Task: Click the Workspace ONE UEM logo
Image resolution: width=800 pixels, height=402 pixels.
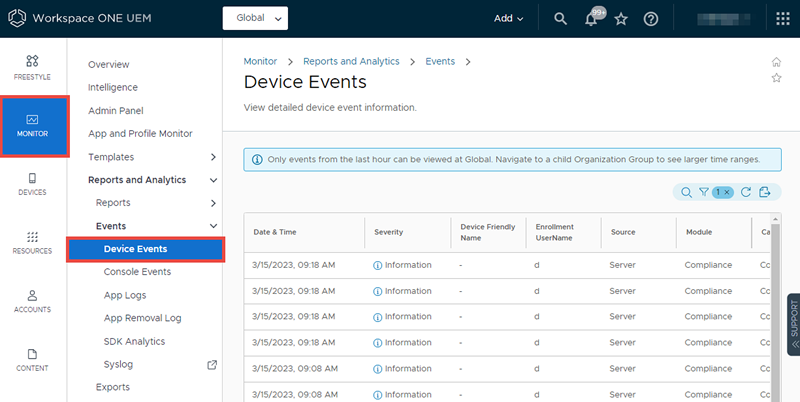Action: [17, 18]
